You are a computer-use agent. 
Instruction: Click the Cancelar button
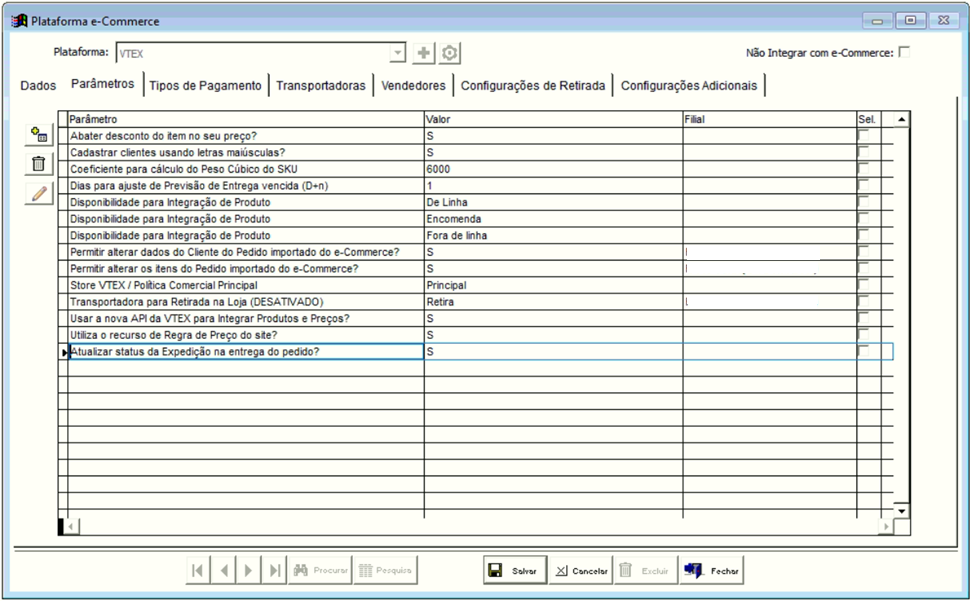(581, 570)
